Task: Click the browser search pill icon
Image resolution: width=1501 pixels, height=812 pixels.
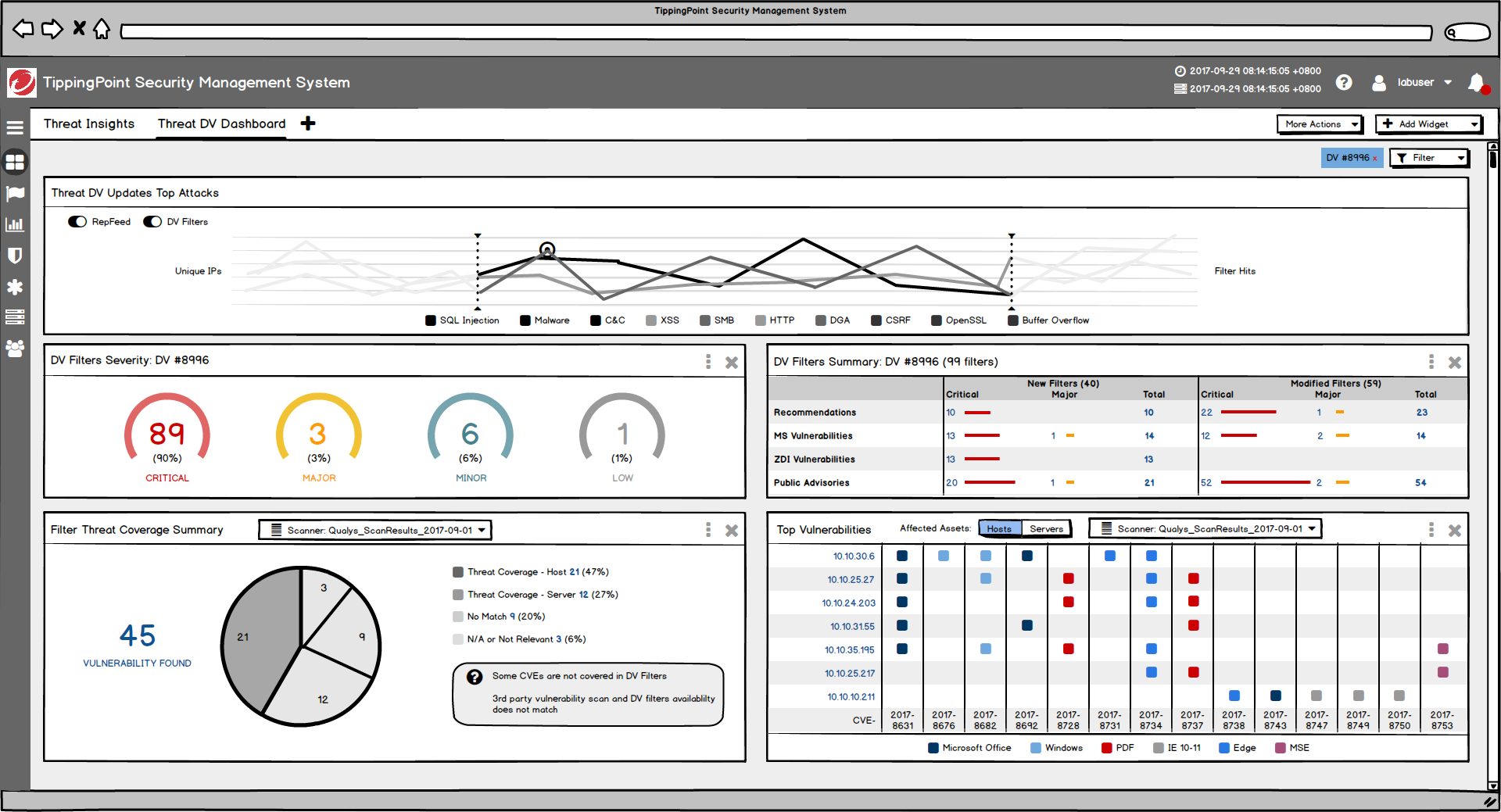Action: pos(1467,32)
